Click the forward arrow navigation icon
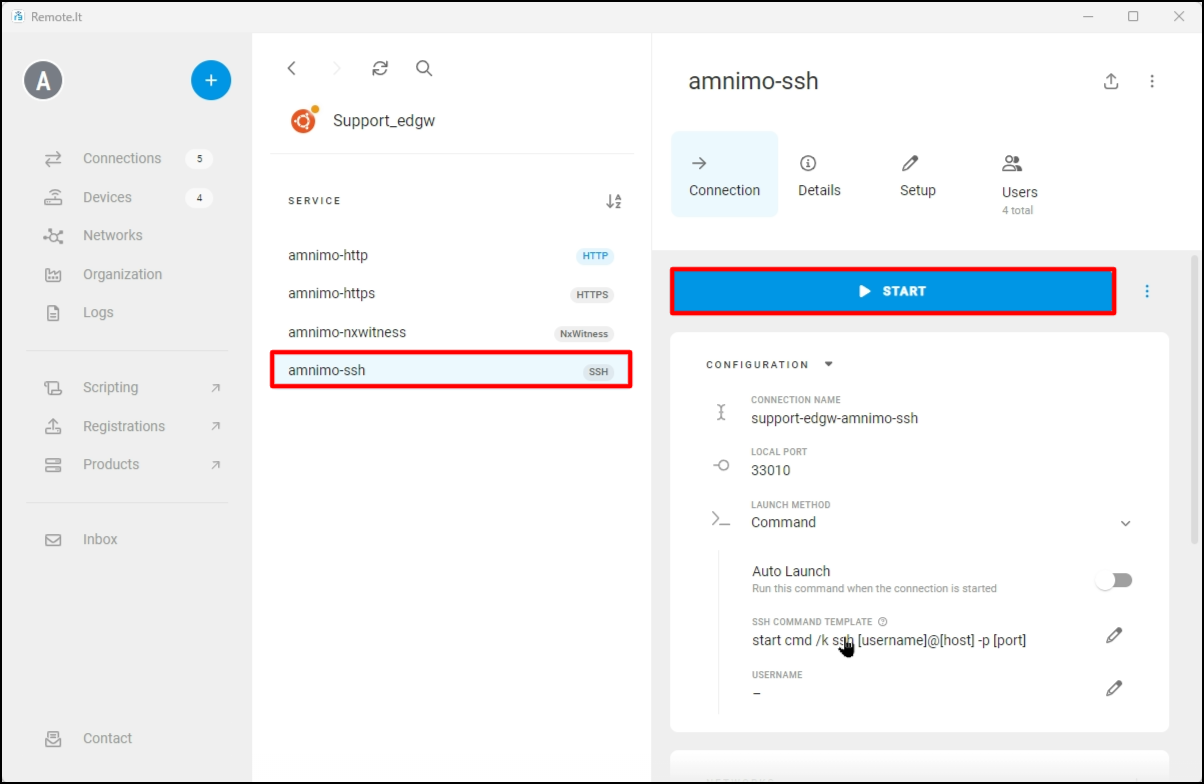This screenshot has height=784, width=1204. tap(336, 68)
